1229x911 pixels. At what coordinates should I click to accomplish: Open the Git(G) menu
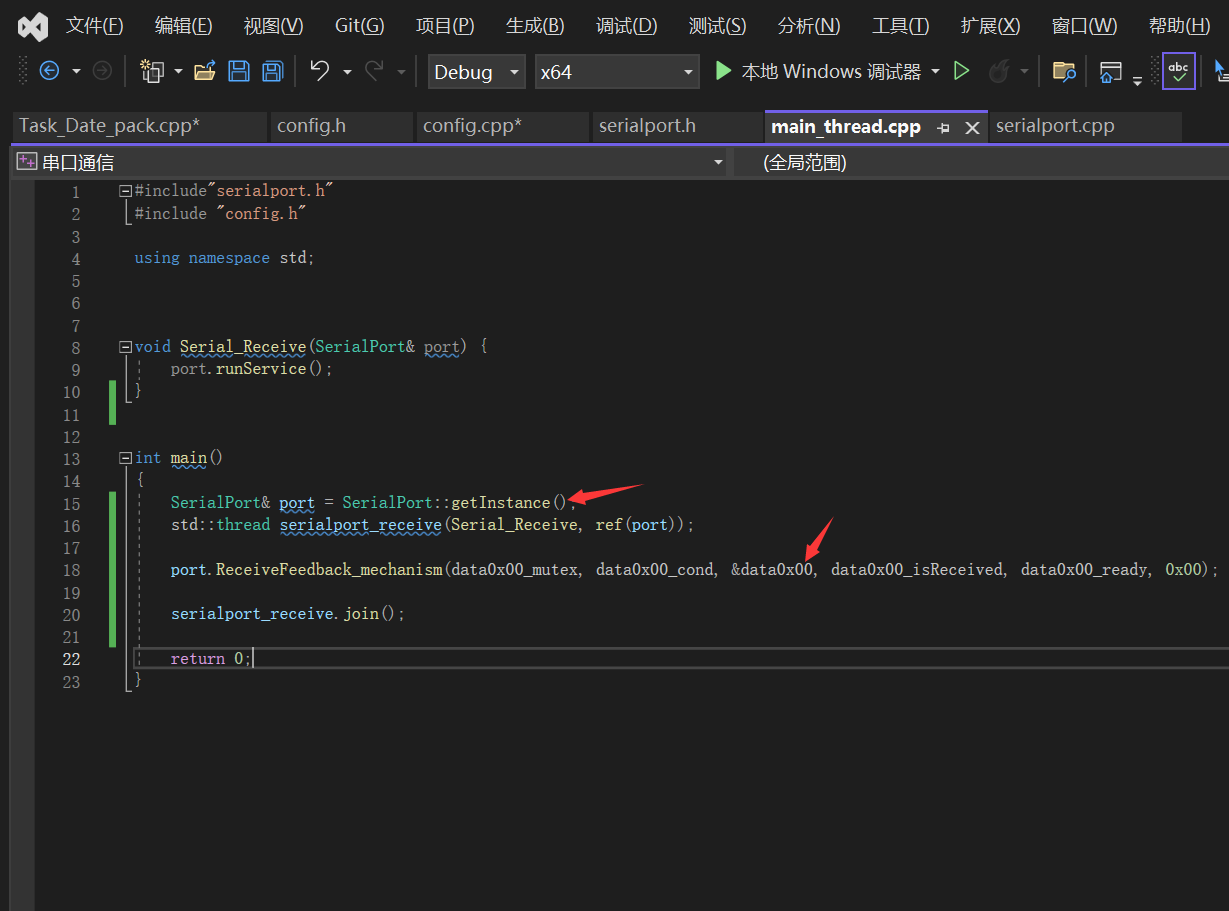point(359,26)
